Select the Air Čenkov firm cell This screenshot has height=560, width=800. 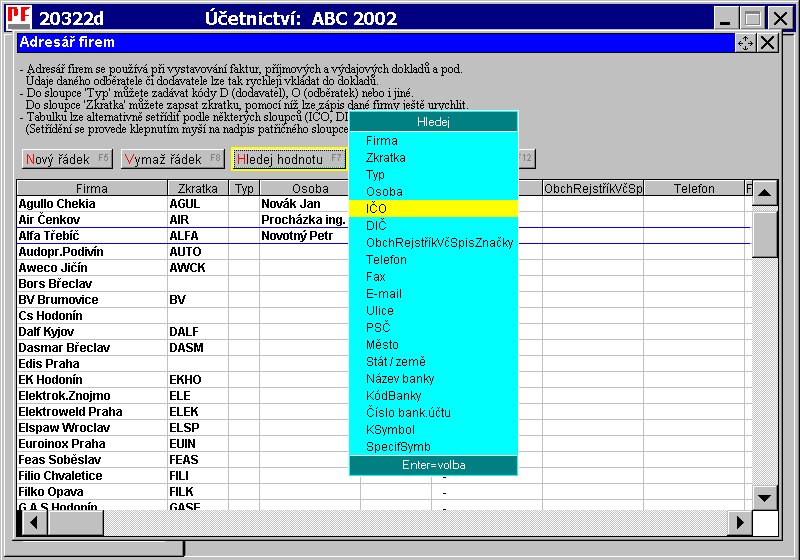click(92, 220)
